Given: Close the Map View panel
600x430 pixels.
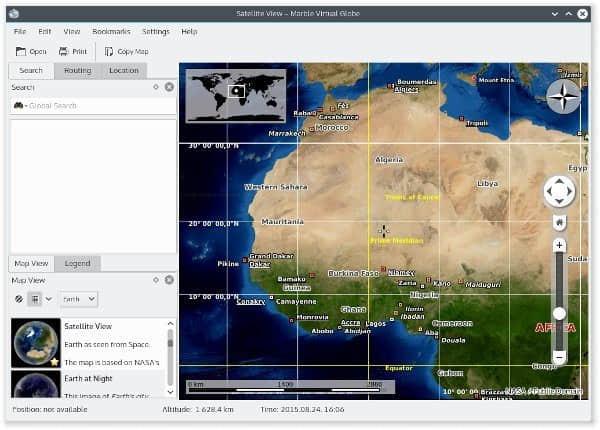Looking at the screenshot, I should pos(169,280).
